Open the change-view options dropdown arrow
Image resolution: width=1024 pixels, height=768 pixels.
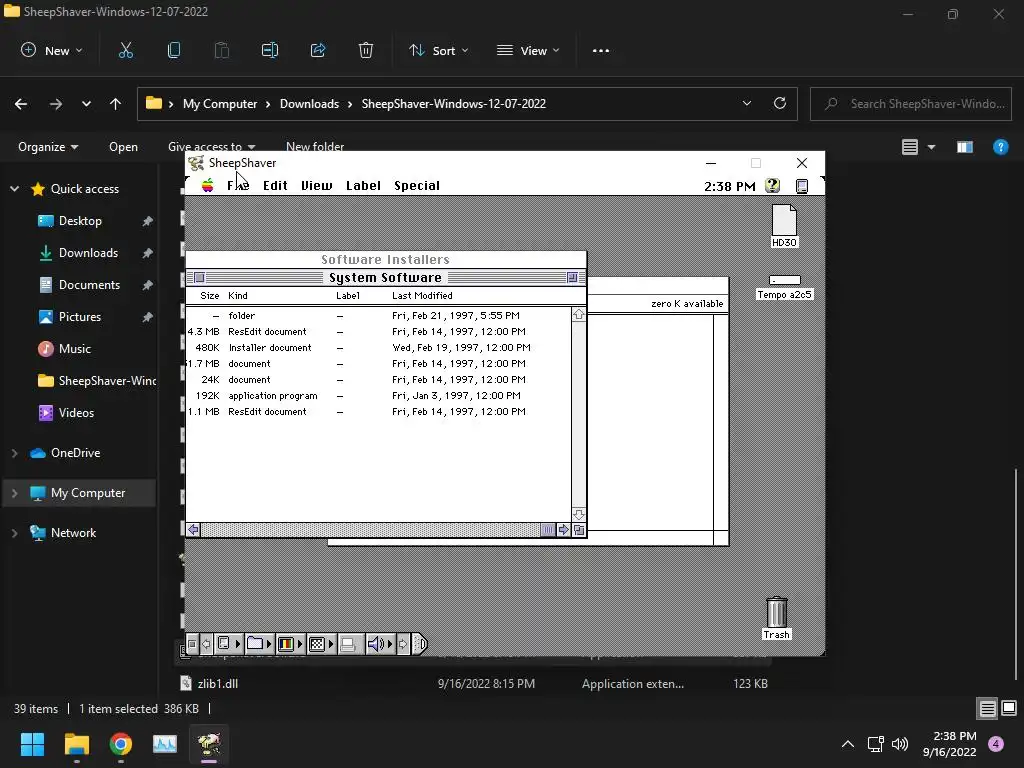931,147
